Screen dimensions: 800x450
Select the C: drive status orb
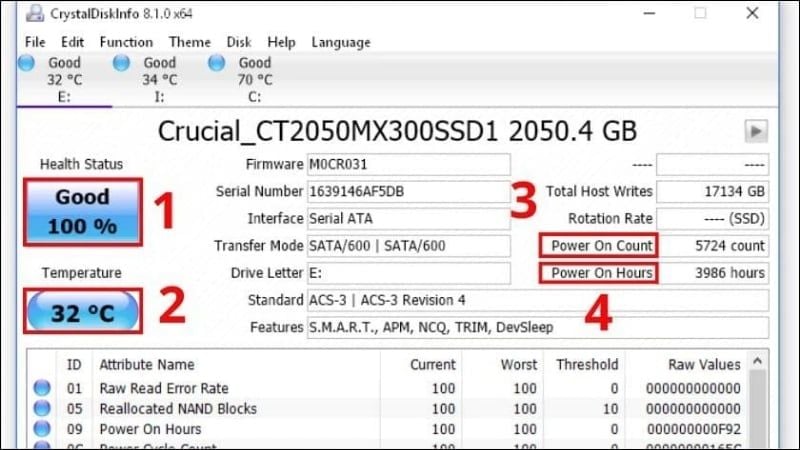(217, 63)
